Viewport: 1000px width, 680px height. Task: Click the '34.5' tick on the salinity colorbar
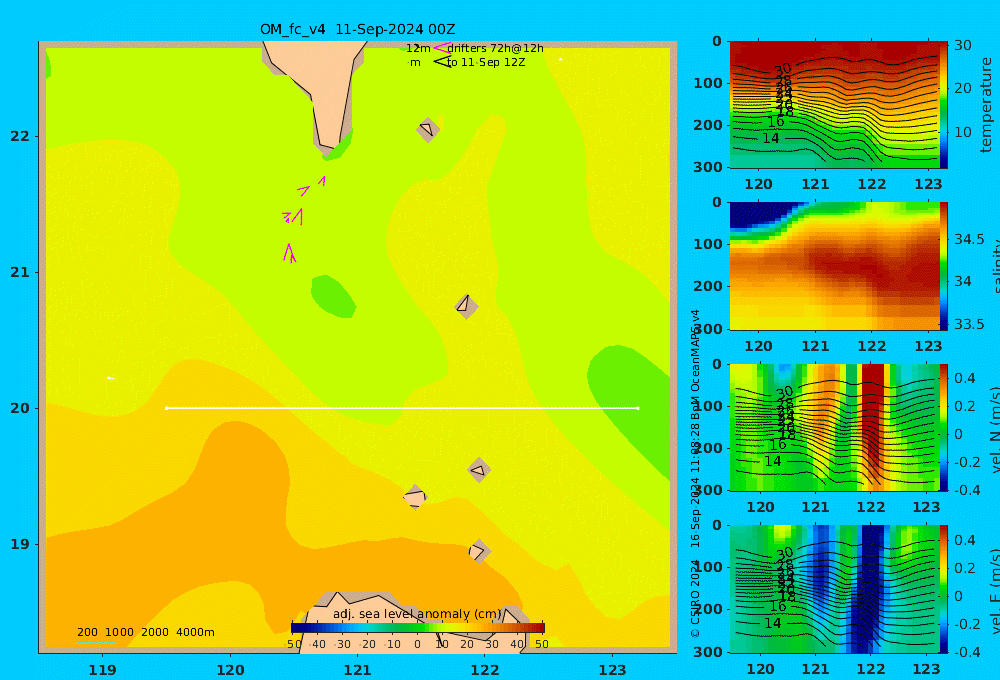click(x=969, y=239)
